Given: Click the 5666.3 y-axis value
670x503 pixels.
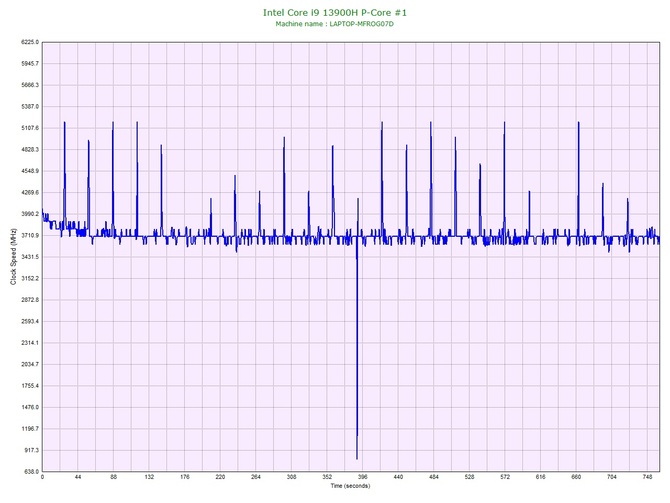Looking at the screenshot, I should point(30,85).
